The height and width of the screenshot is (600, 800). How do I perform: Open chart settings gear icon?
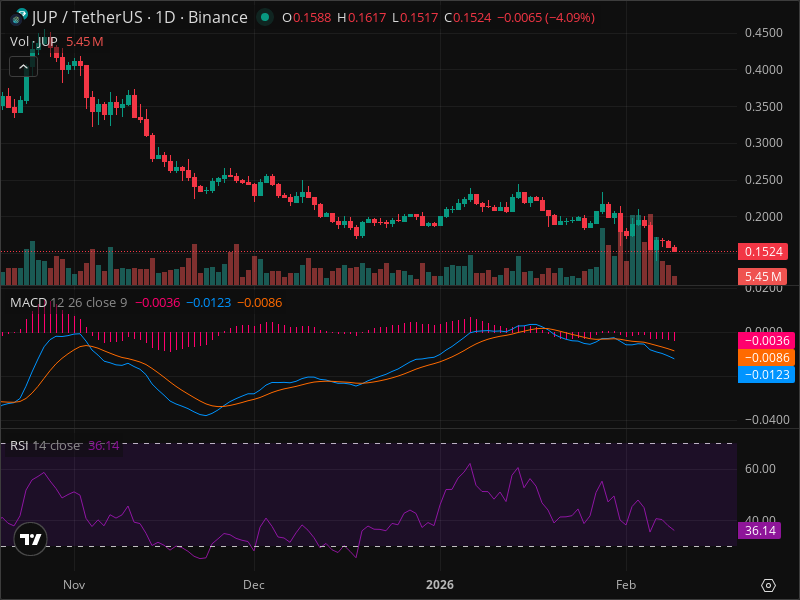[x=768, y=585]
